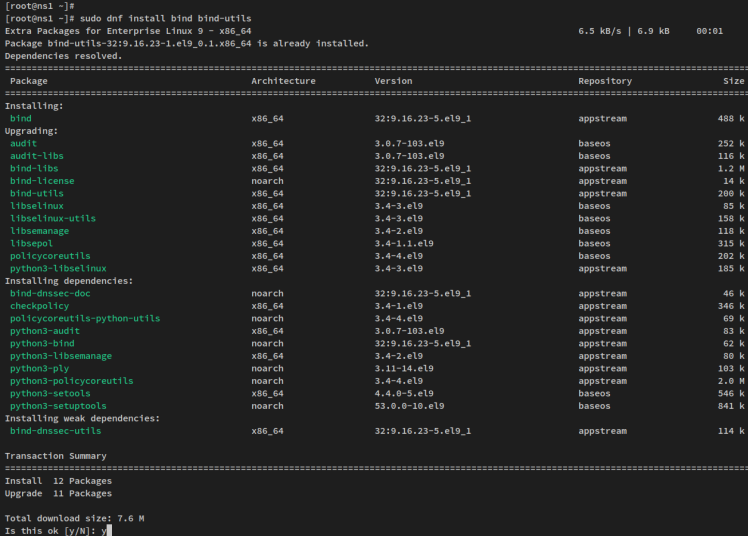Click the 'Installing weak dependencies:' section heading
The height and width of the screenshot is (536, 748).
82,418
